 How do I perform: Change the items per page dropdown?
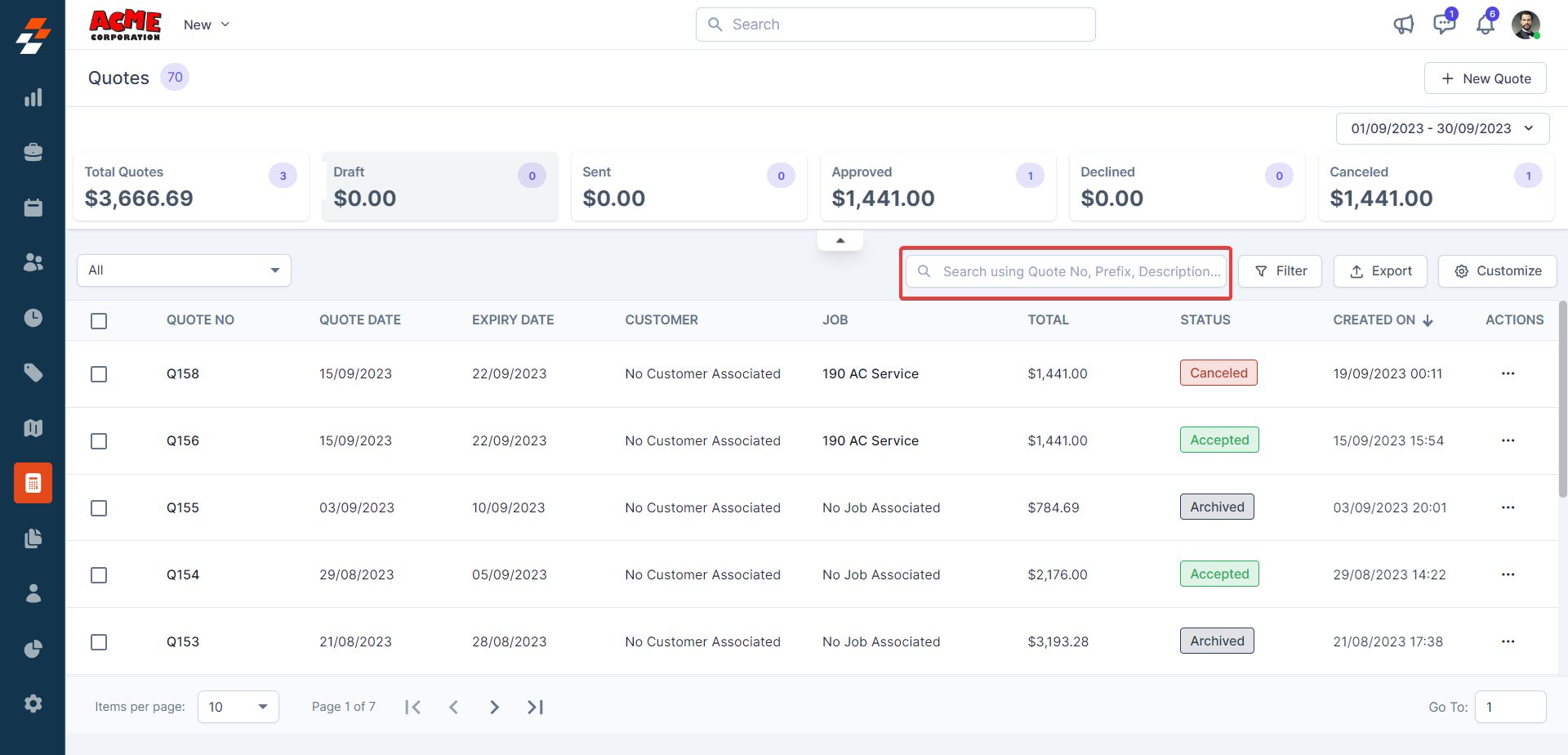[238, 707]
